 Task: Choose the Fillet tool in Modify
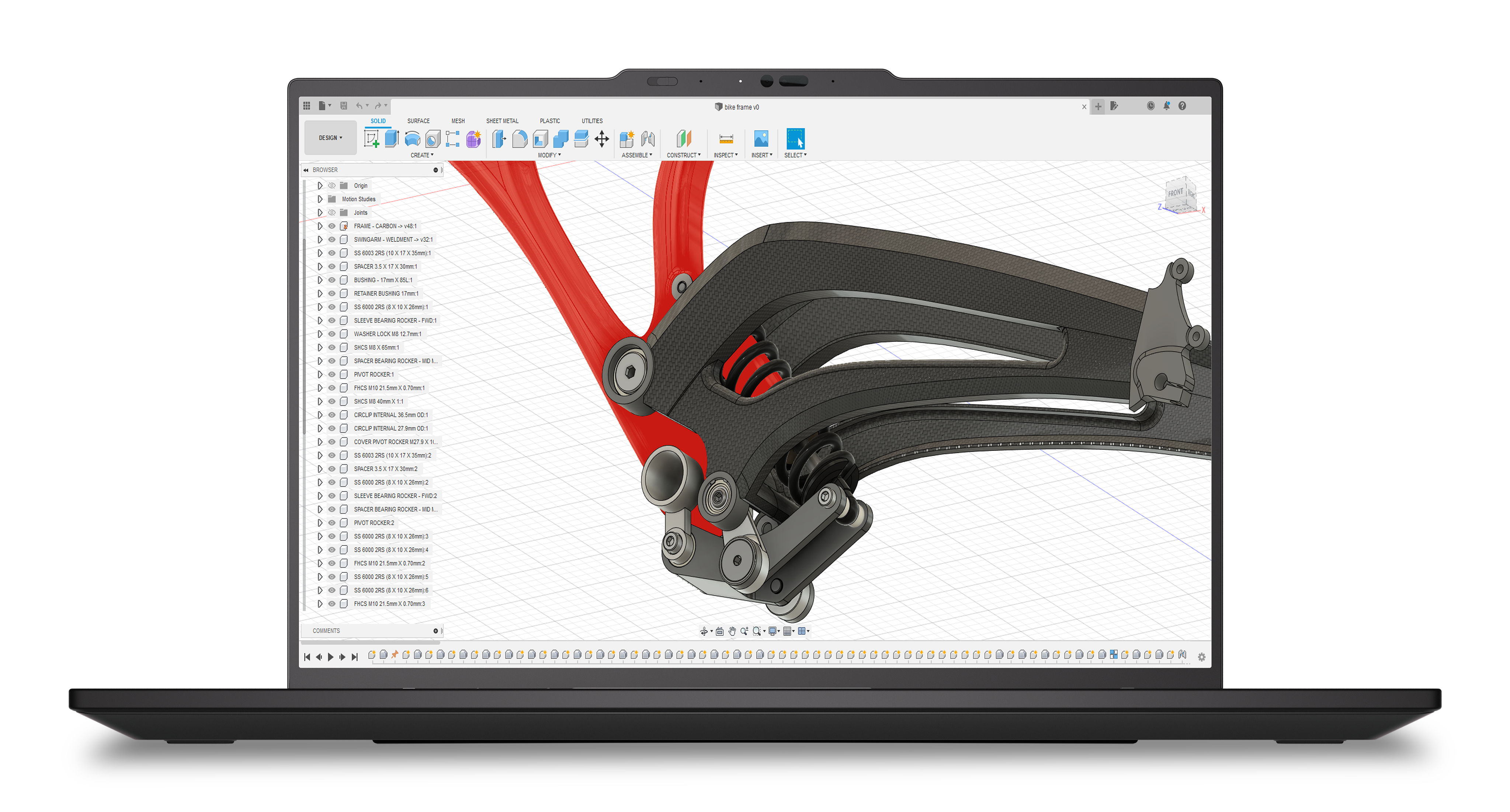(x=519, y=139)
